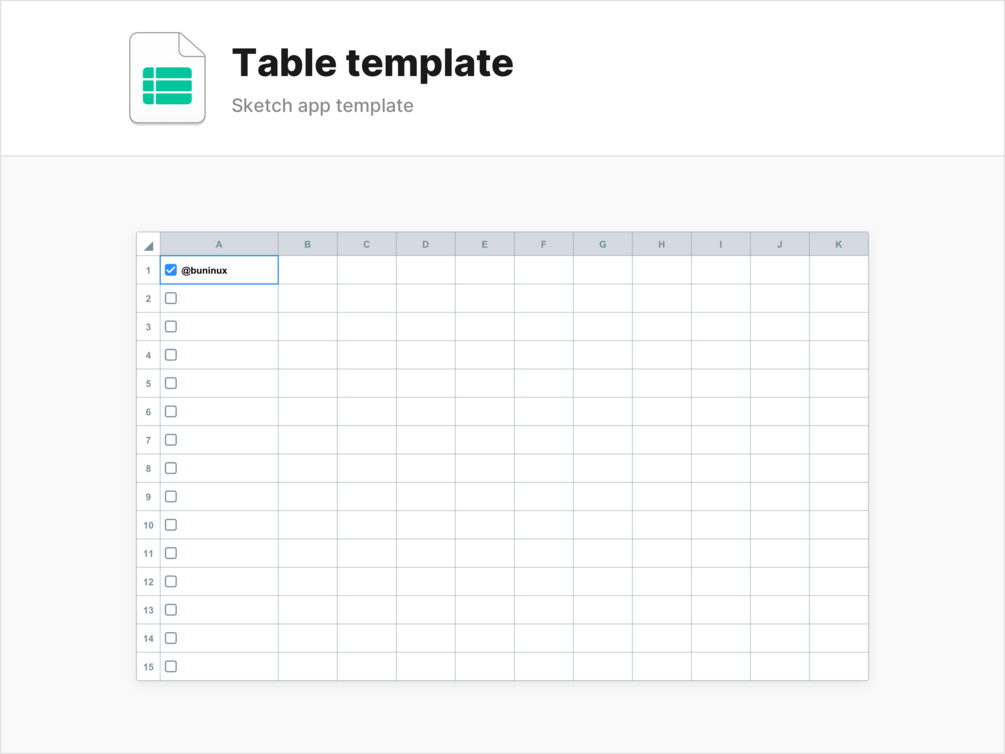Check the box in row 8
Viewport: 1005px width, 754px height.
coord(171,468)
